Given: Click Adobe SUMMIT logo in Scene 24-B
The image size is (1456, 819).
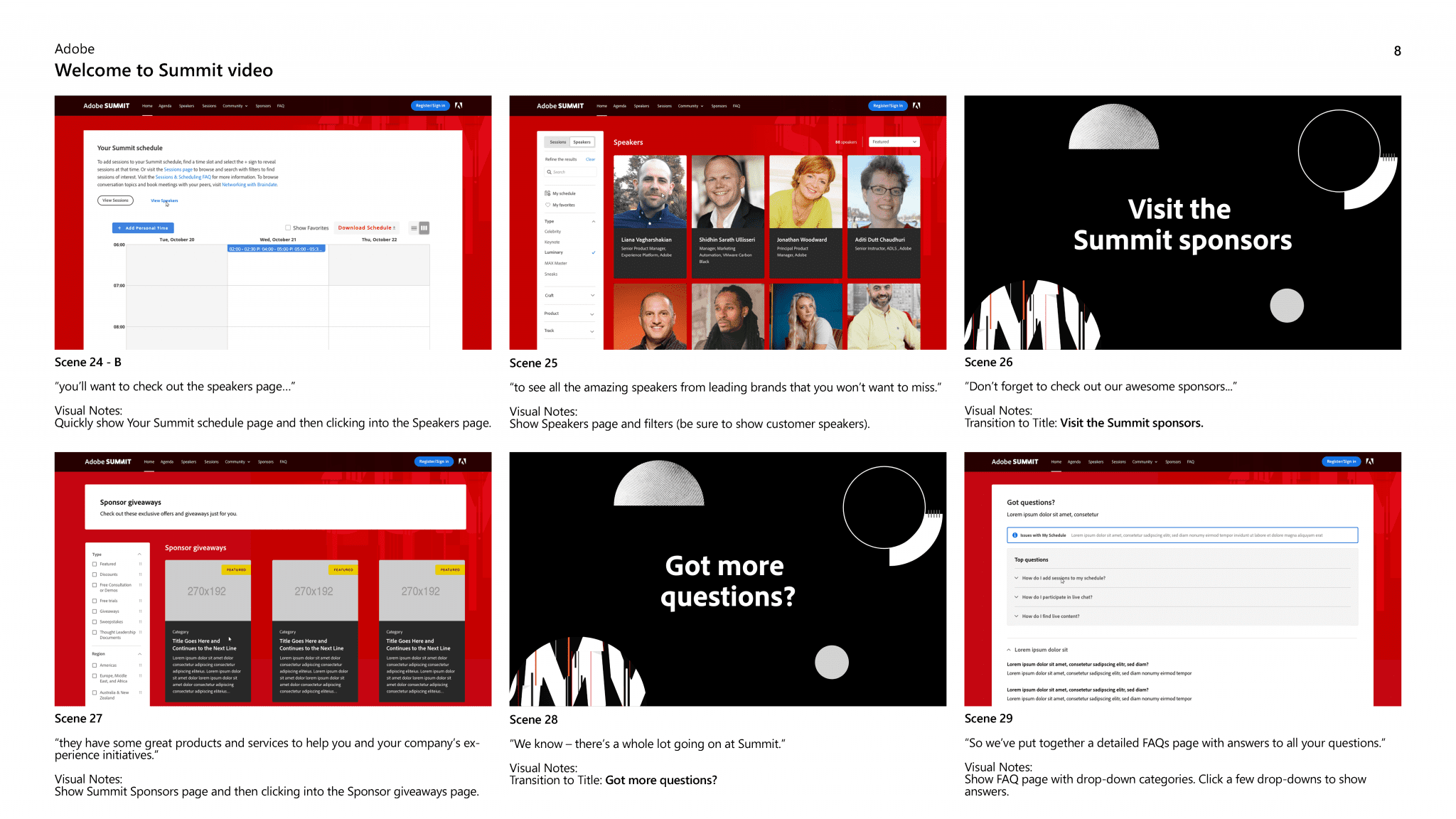Looking at the screenshot, I should [x=107, y=106].
